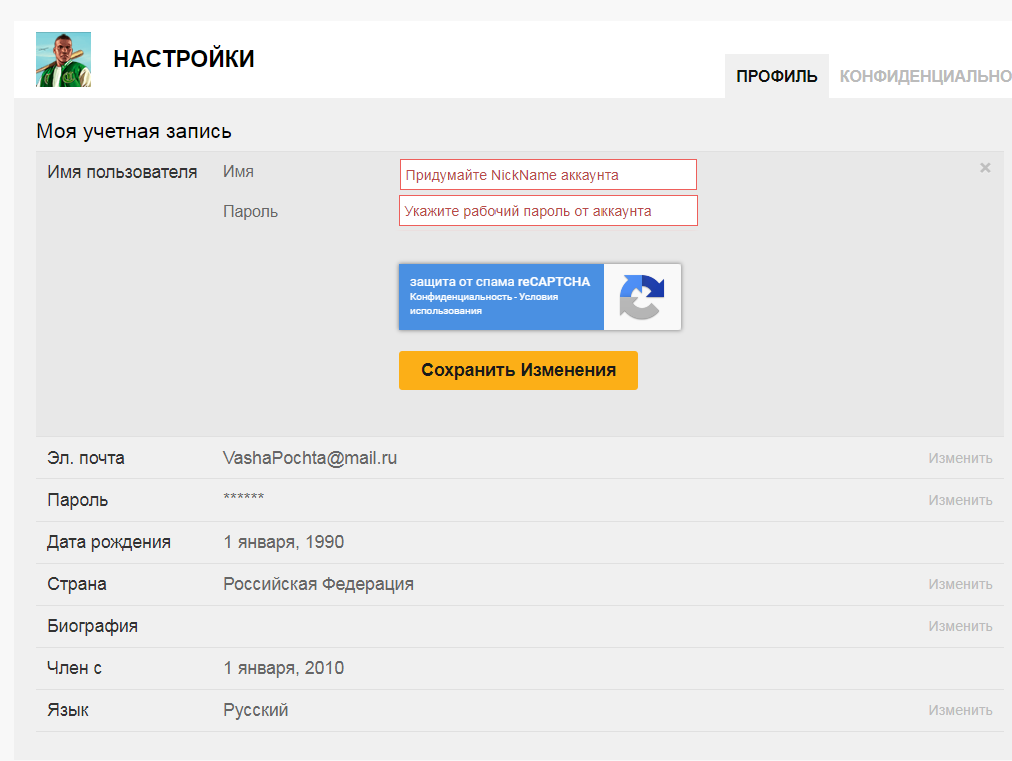Click the Русский language value
This screenshot has width=1012, height=761.
pyautogui.click(x=256, y=710)
